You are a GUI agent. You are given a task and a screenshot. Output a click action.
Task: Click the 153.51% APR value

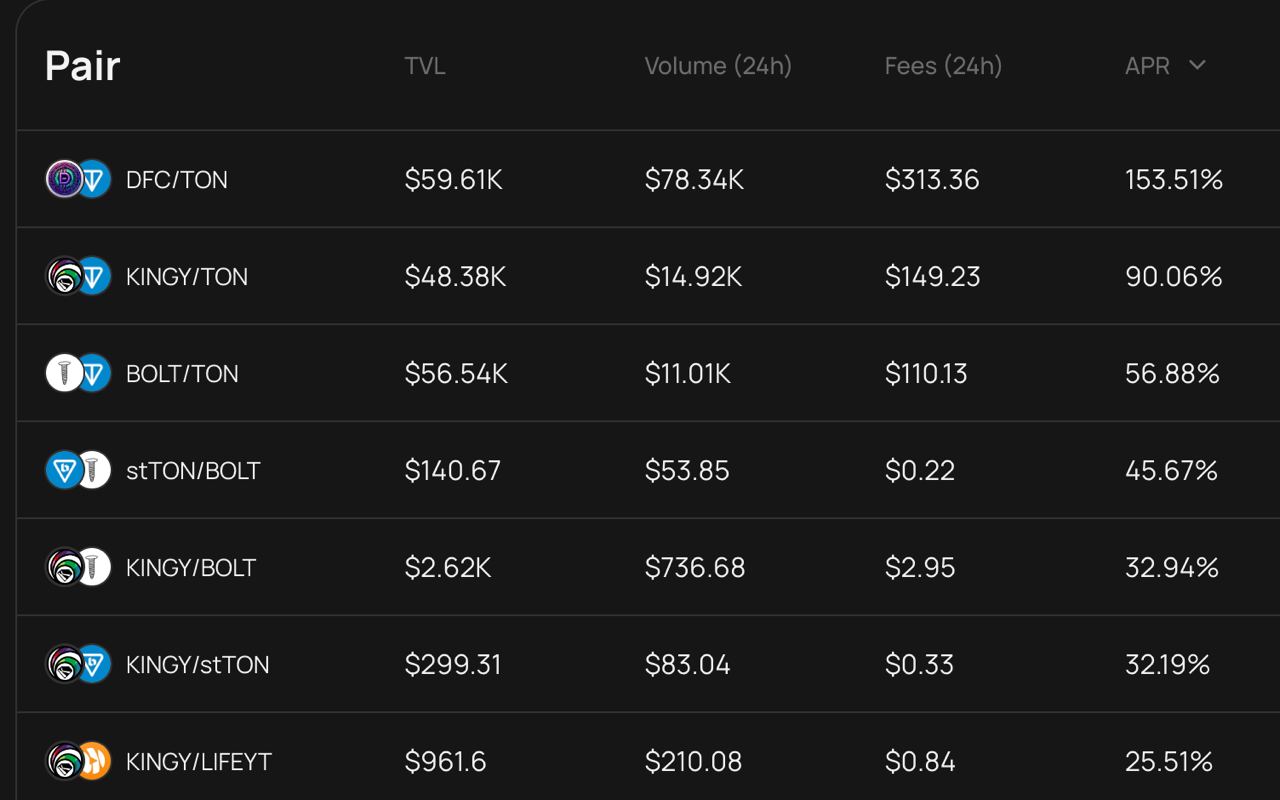(1174, 180)
